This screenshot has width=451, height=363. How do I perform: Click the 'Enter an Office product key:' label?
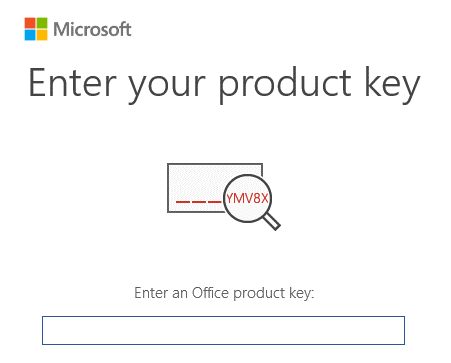pos(224,293)
